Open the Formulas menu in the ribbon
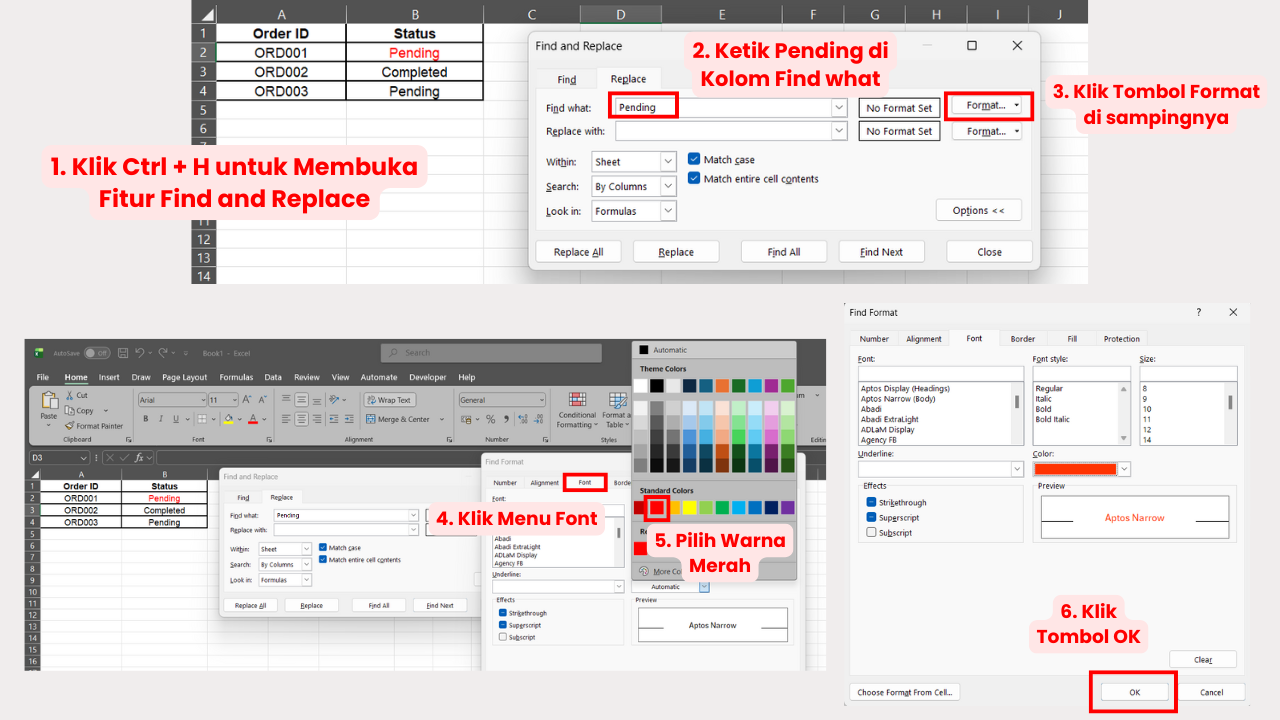 [236, 377]
